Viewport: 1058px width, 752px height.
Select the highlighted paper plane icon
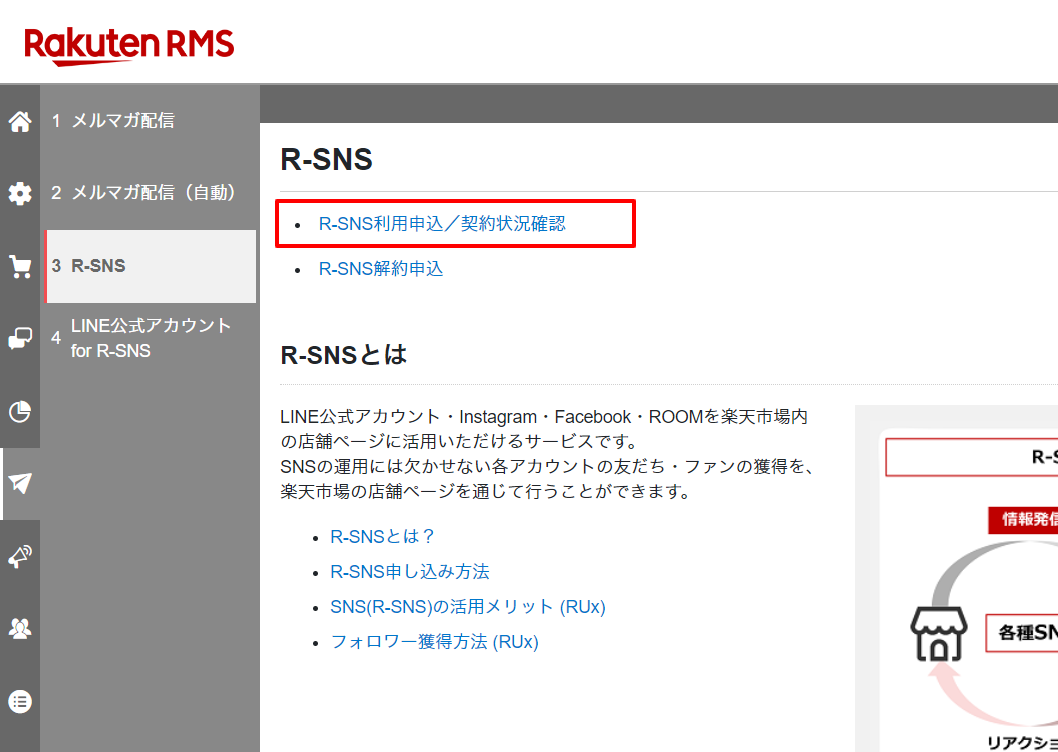[19, 484]
